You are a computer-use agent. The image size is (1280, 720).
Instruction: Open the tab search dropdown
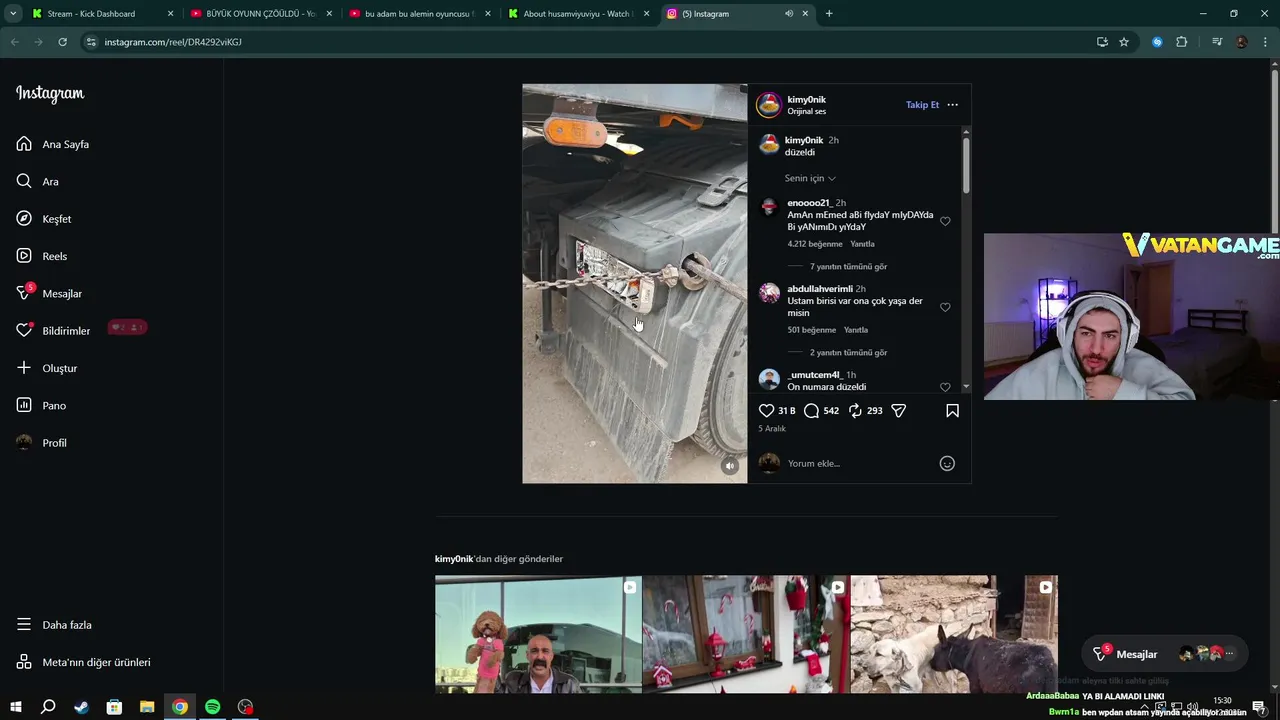14,14
